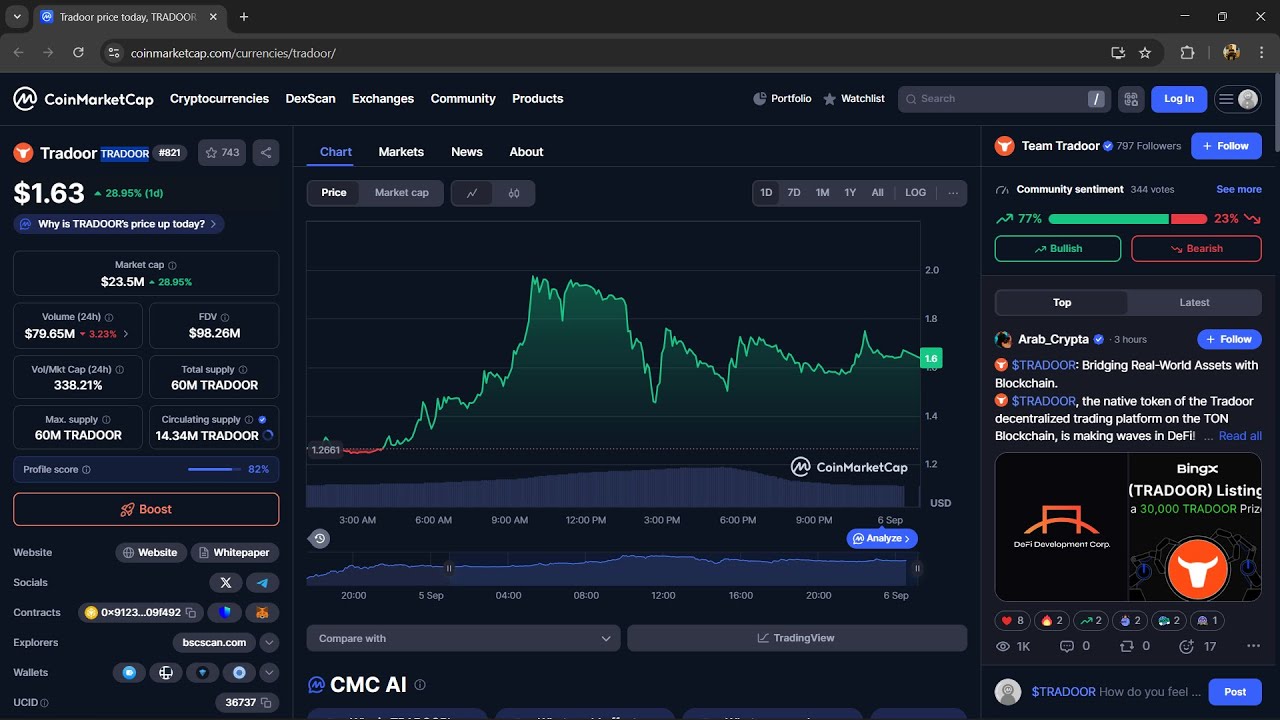Viewport: 1280px width, 720px height.
Task: Open the Markets tab
Action: click(401, 152)
